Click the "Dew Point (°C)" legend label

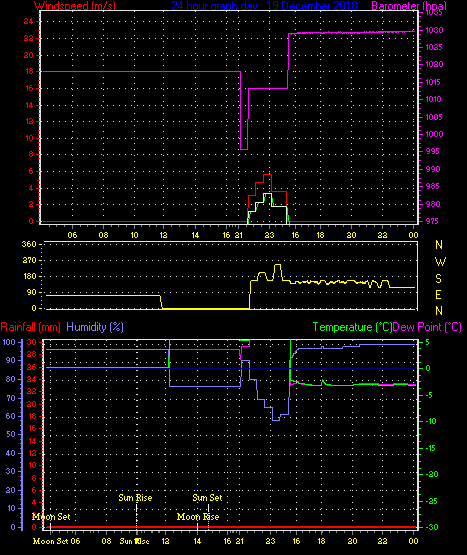point(427,327)
